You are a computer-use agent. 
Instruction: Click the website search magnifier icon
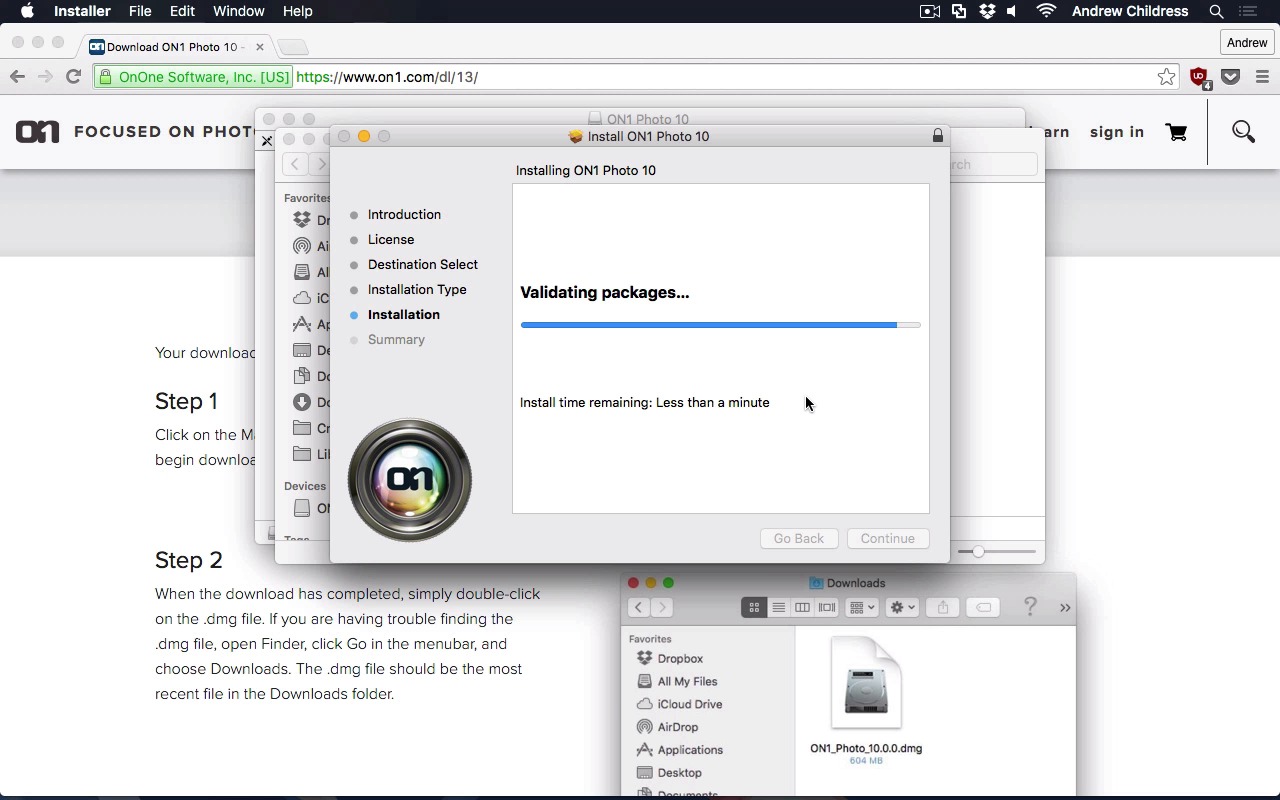coord(1243,132)
